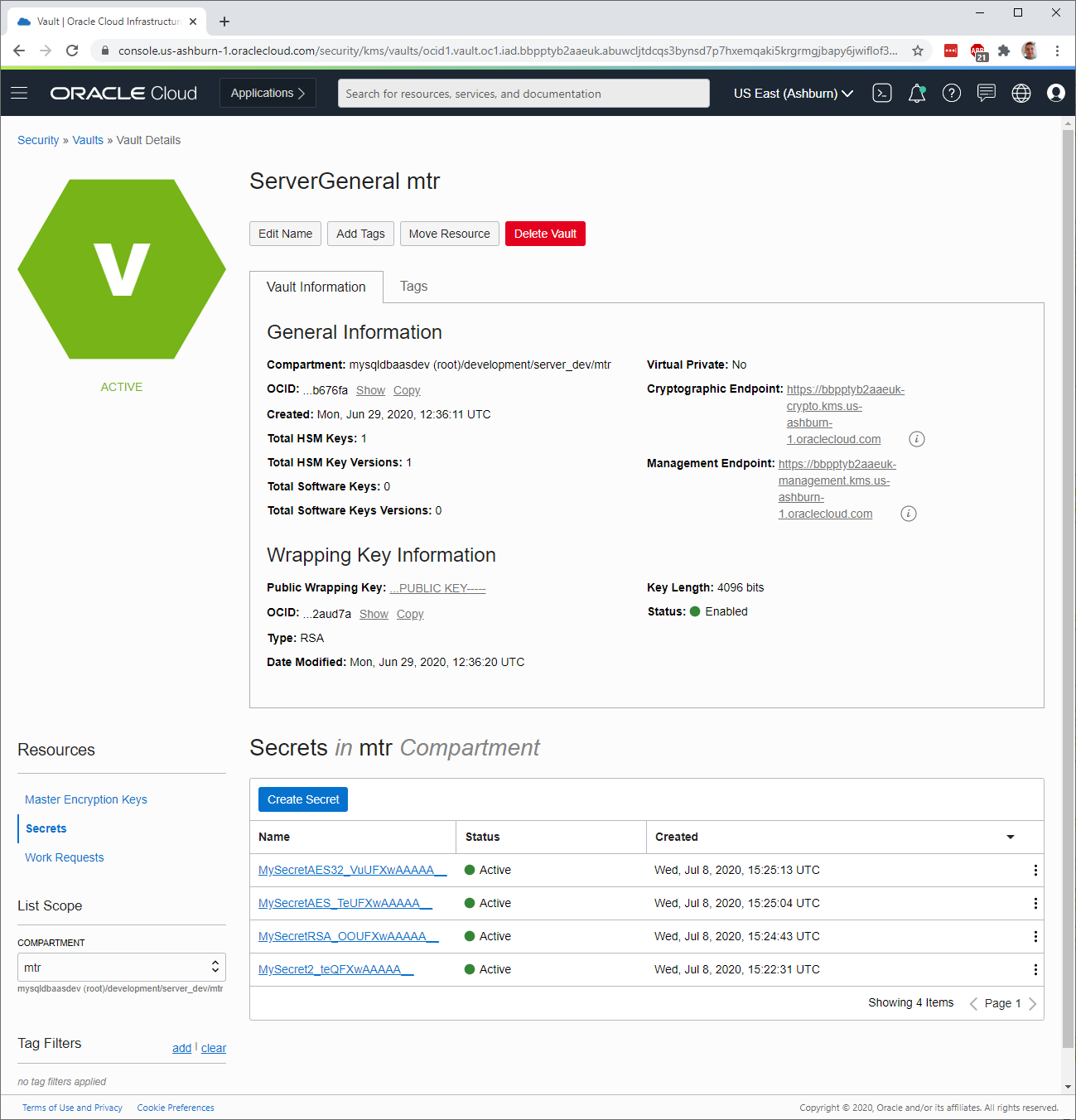This screenshot has height=1120, width=1076.
Task: Click add under Tag Filters
Action: coord(181,1048)
